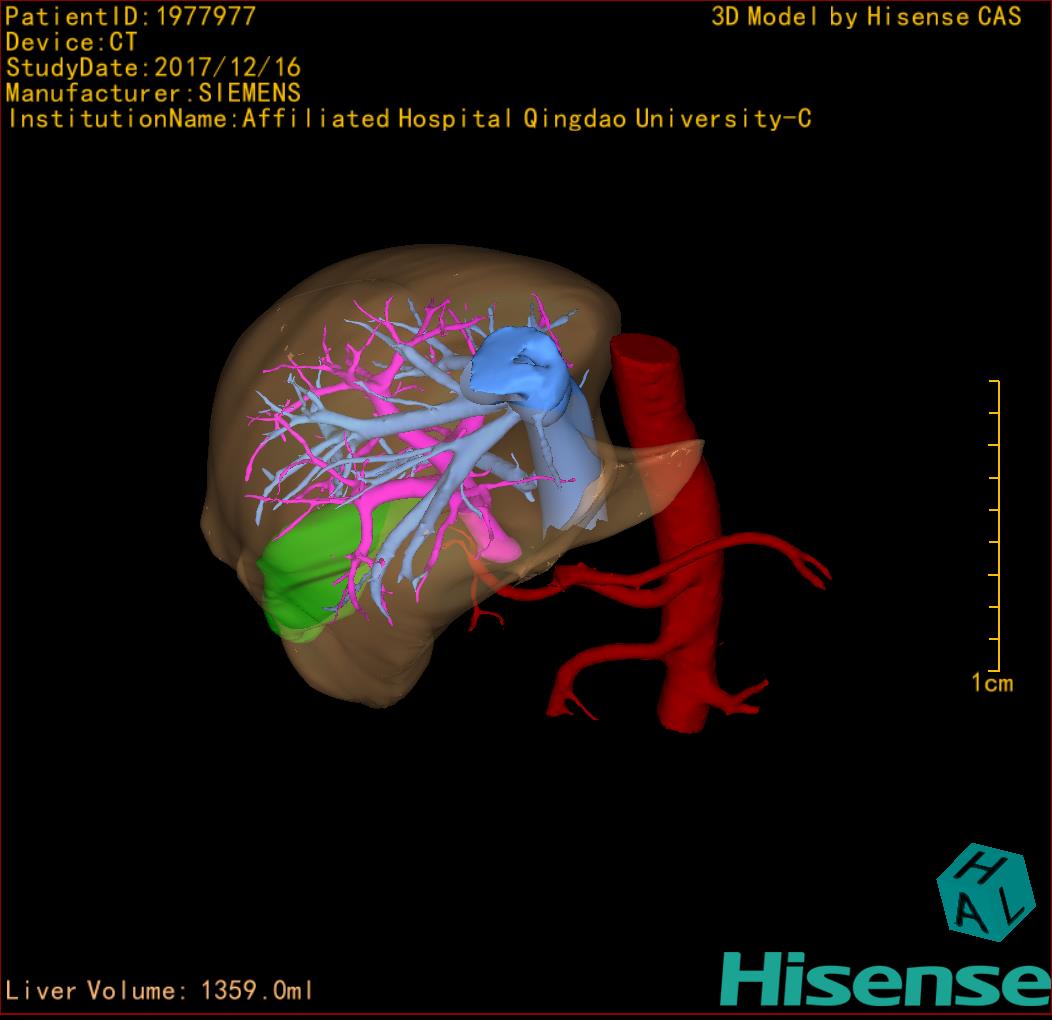This screenshot has height=1020, width=1052.
Task: Click the InstitutionName overlay line
Action: coord(408,119)
